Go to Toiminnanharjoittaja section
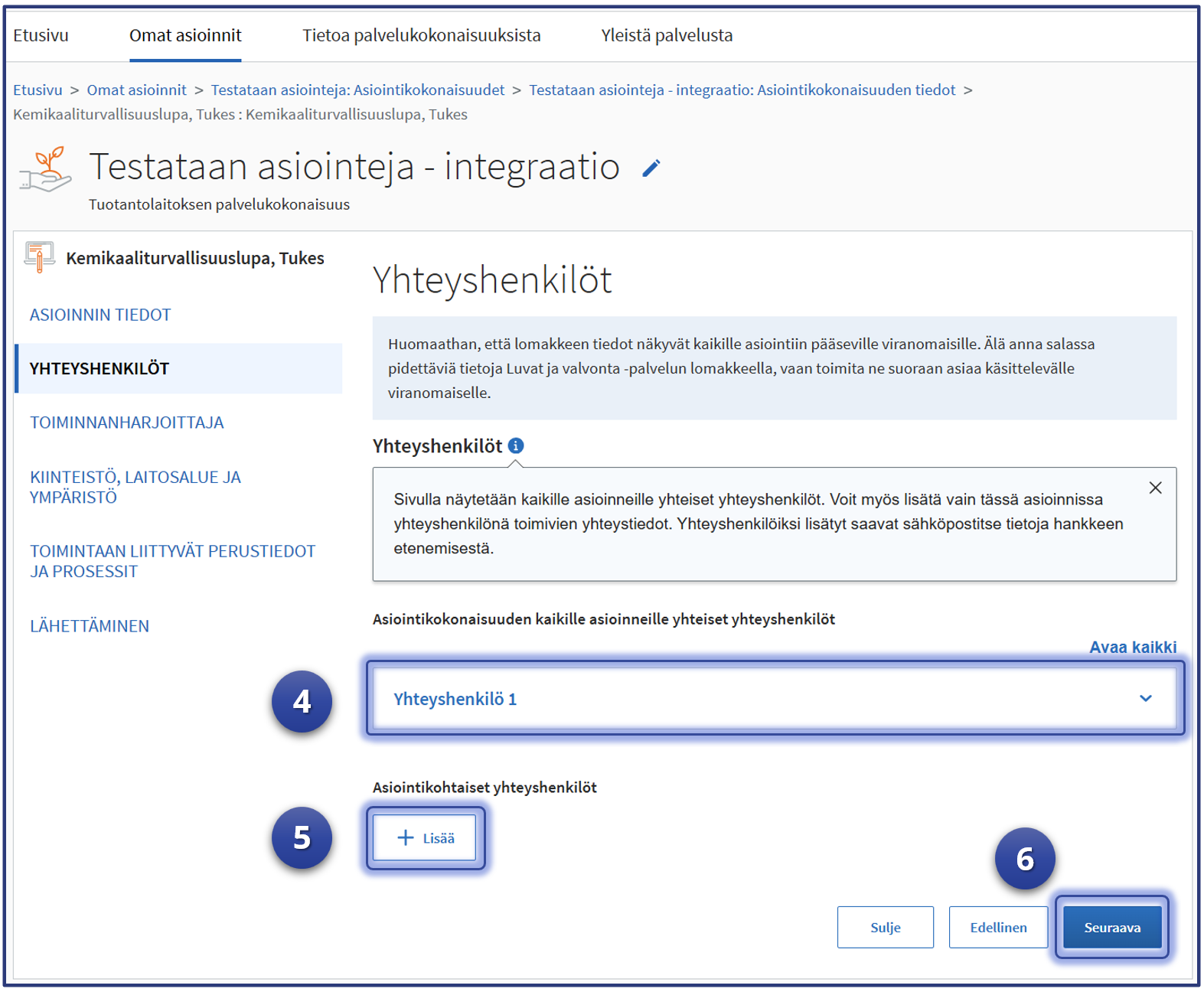Image resolution: width=1204 pixels, height=992 pixels. pyautogui.click(x=127, y=423)
